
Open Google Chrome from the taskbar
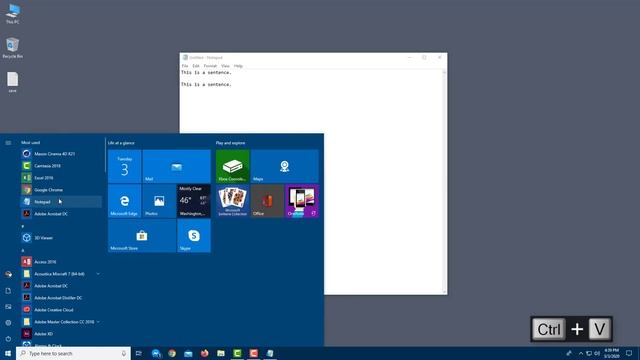point(172,353)
